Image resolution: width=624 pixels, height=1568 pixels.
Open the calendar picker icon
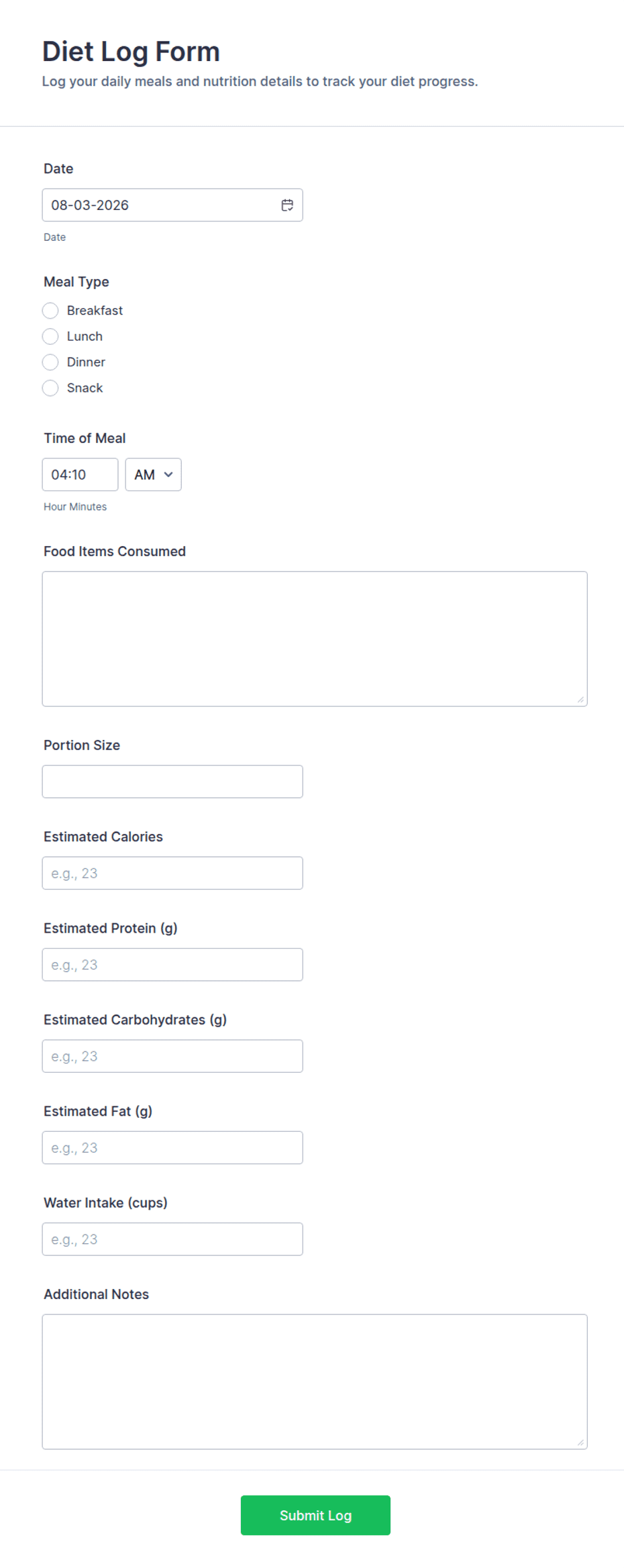point(287,205)
